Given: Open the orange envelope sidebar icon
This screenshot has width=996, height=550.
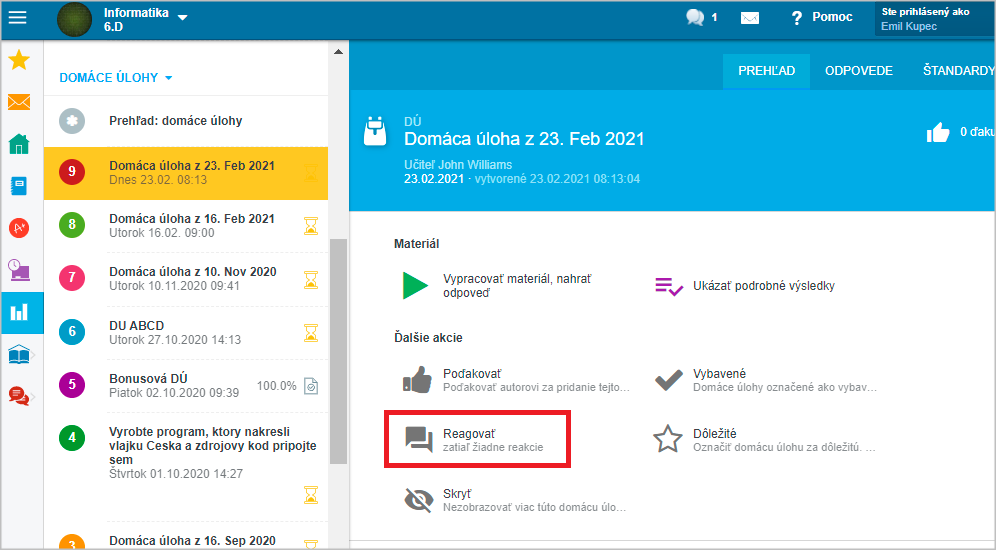Looking at the screenshot, I should (x=19, y=102).
